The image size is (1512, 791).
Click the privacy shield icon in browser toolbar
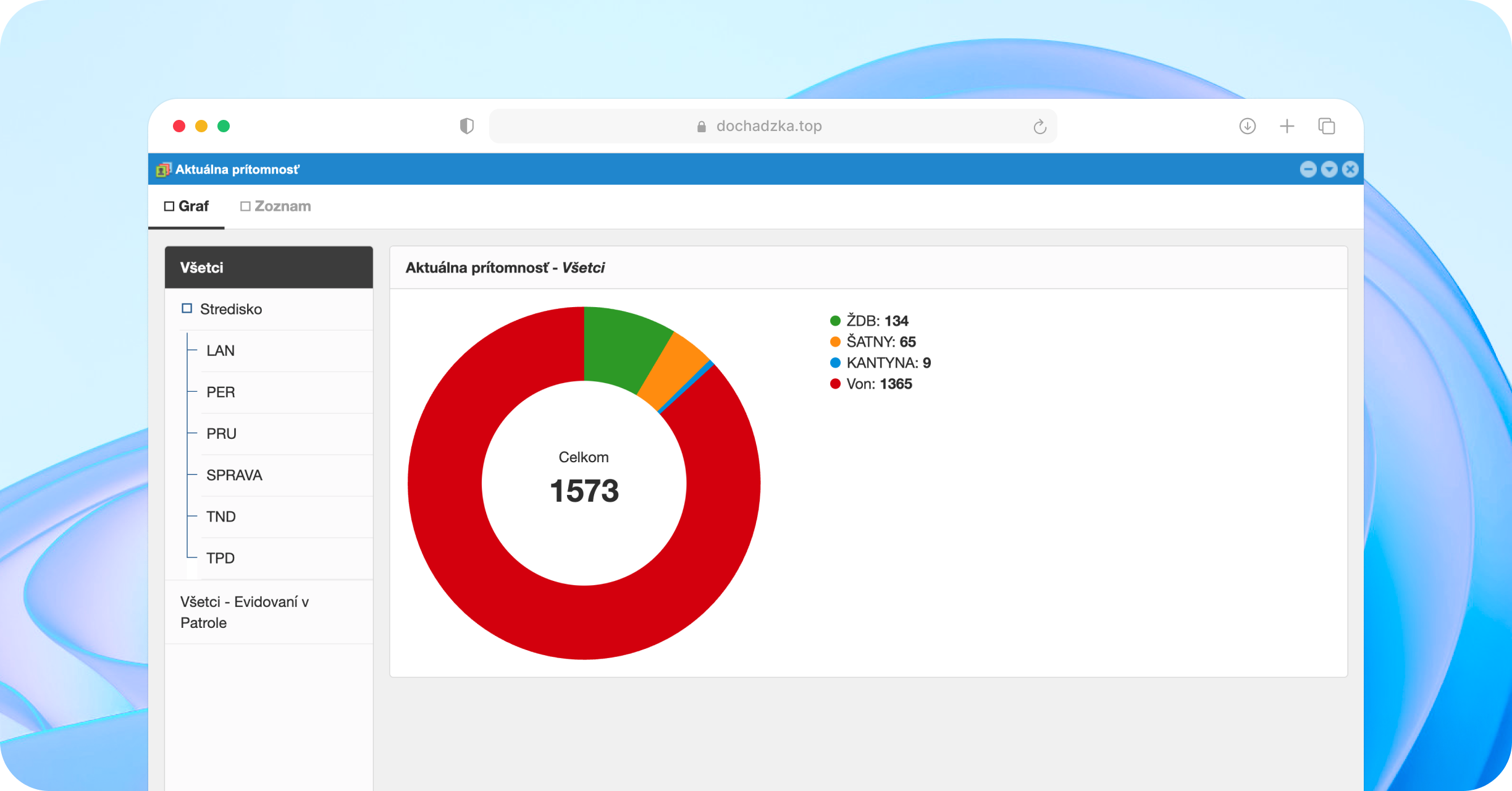pos(467,126)
